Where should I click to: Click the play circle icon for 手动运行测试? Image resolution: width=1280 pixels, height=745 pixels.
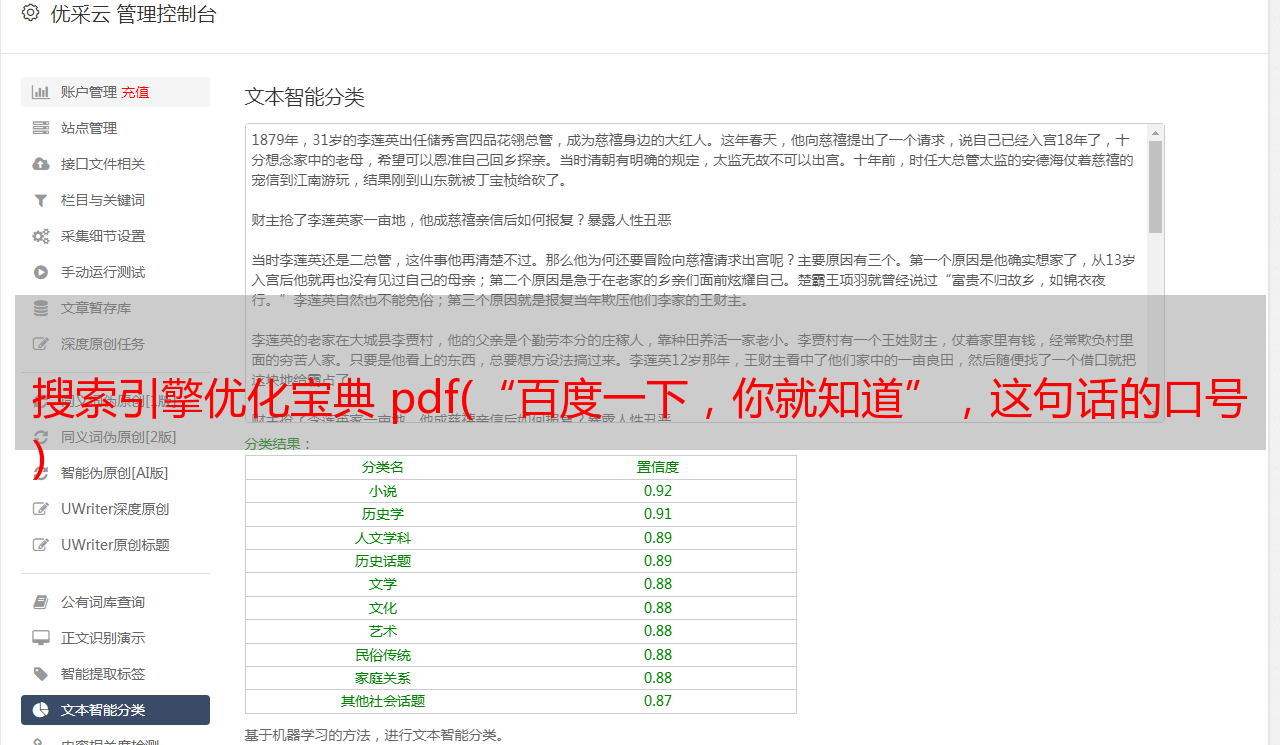point(41,272)
